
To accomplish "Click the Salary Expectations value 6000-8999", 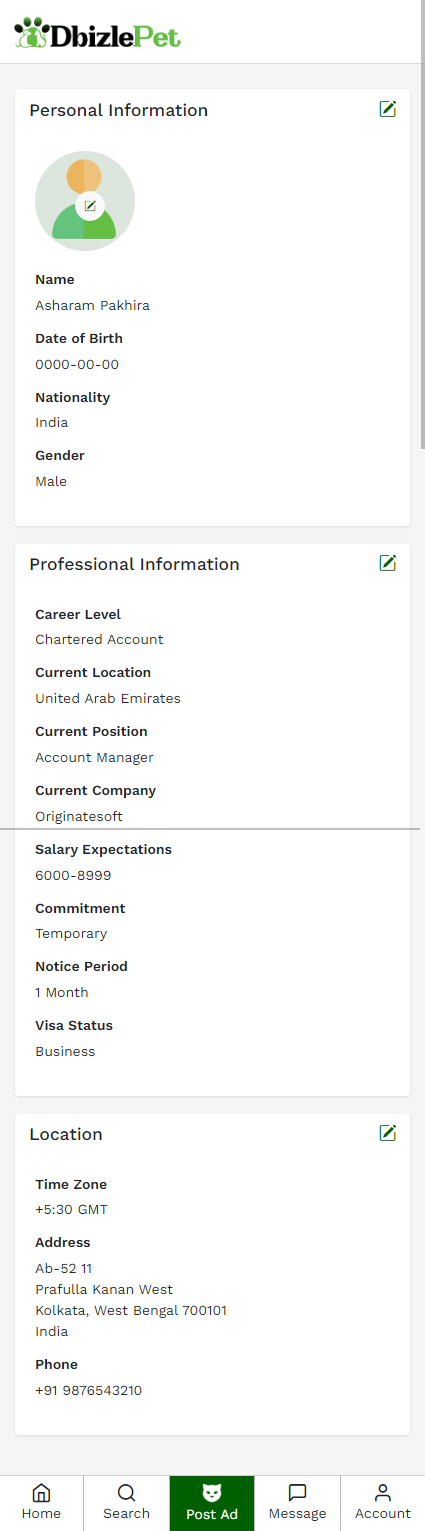I will pyautogui.click(x=73, y=875).
